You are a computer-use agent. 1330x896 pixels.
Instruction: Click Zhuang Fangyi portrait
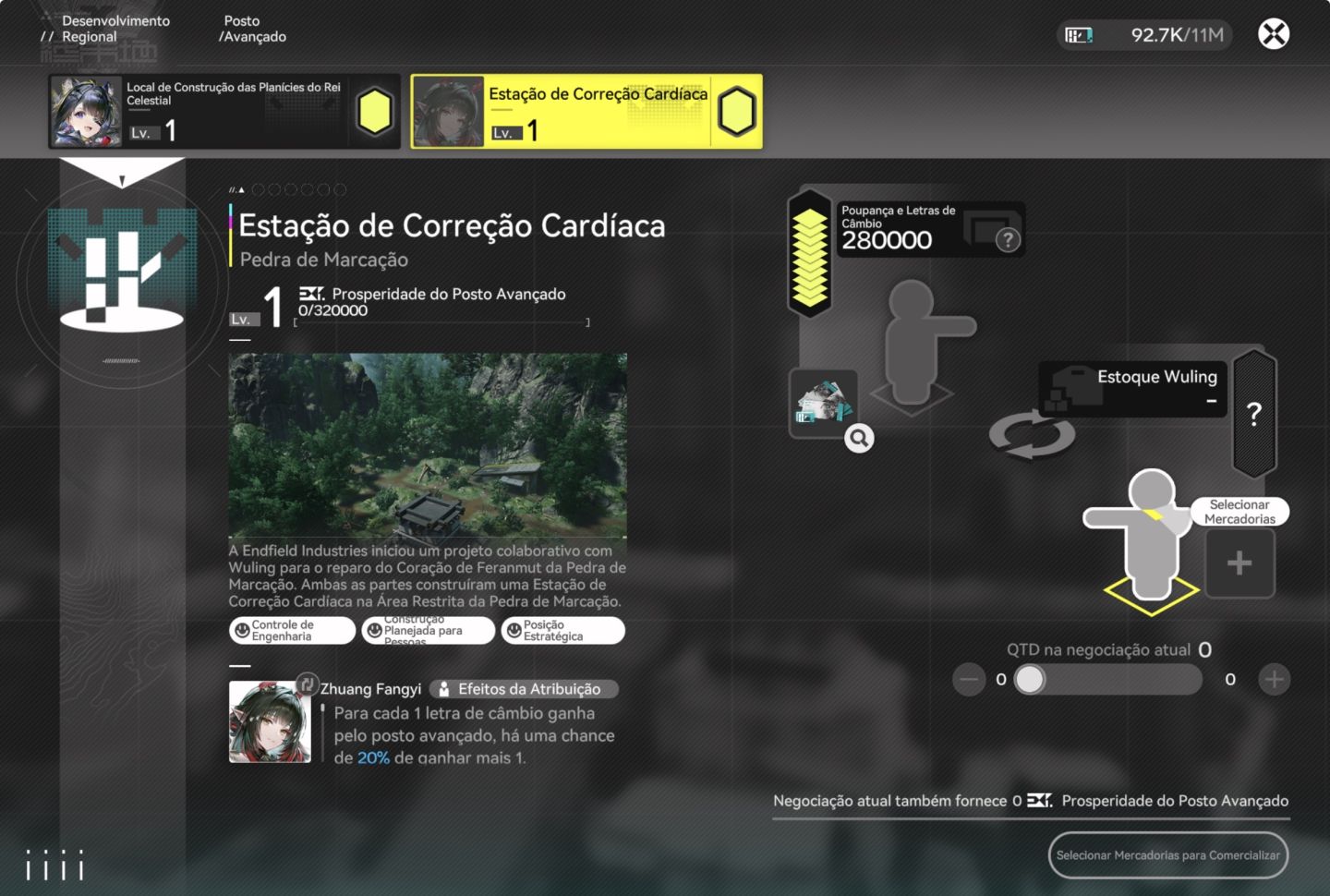pos(270,721)
